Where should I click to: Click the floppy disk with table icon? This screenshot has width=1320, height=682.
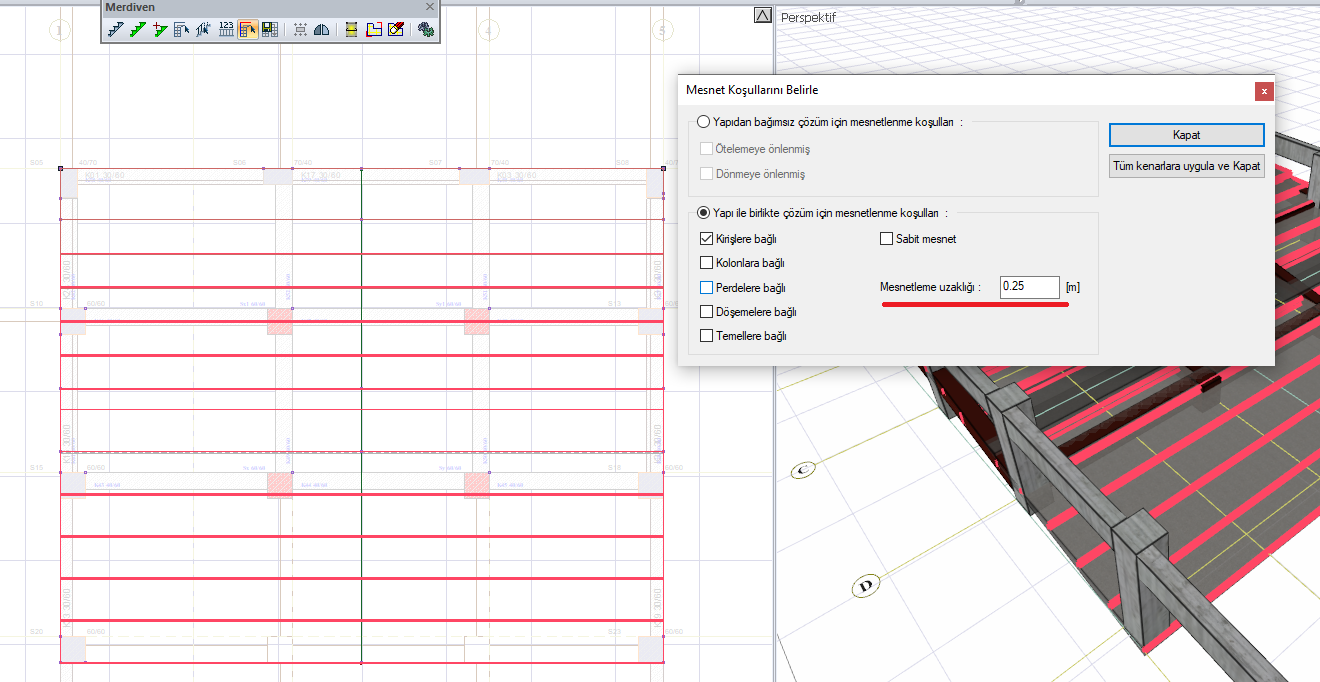pyautogui.click(x=269, y=30)
